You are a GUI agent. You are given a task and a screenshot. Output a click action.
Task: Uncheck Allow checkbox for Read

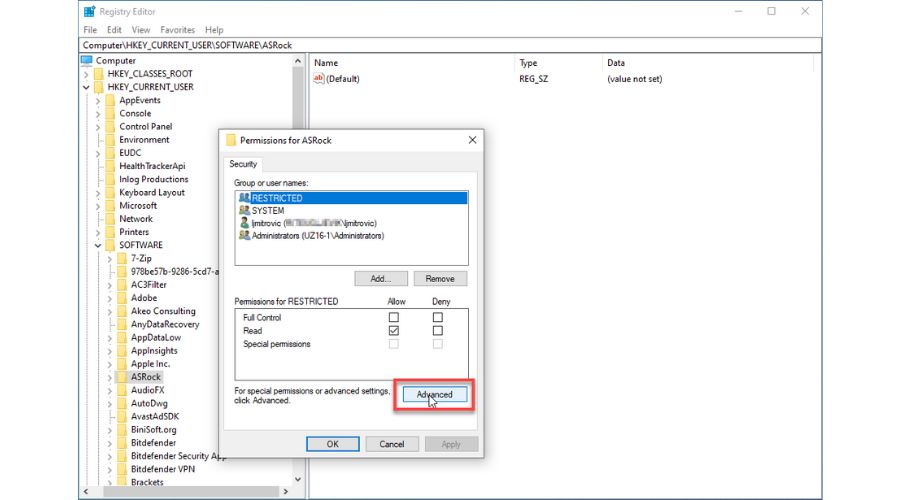point(394,331)
